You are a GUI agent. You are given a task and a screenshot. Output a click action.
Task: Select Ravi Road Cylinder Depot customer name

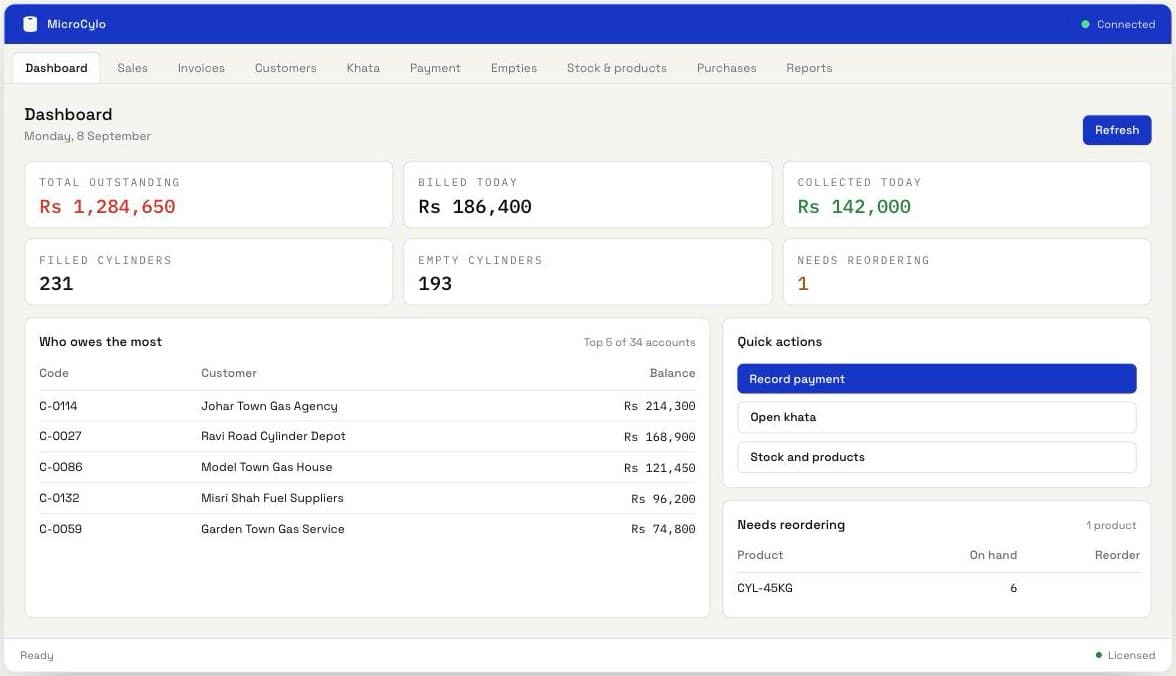point(273,436)
